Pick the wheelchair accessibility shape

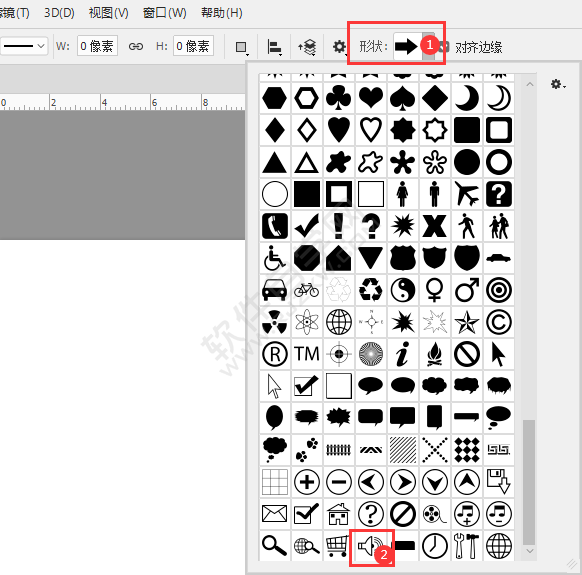(274, 258)
